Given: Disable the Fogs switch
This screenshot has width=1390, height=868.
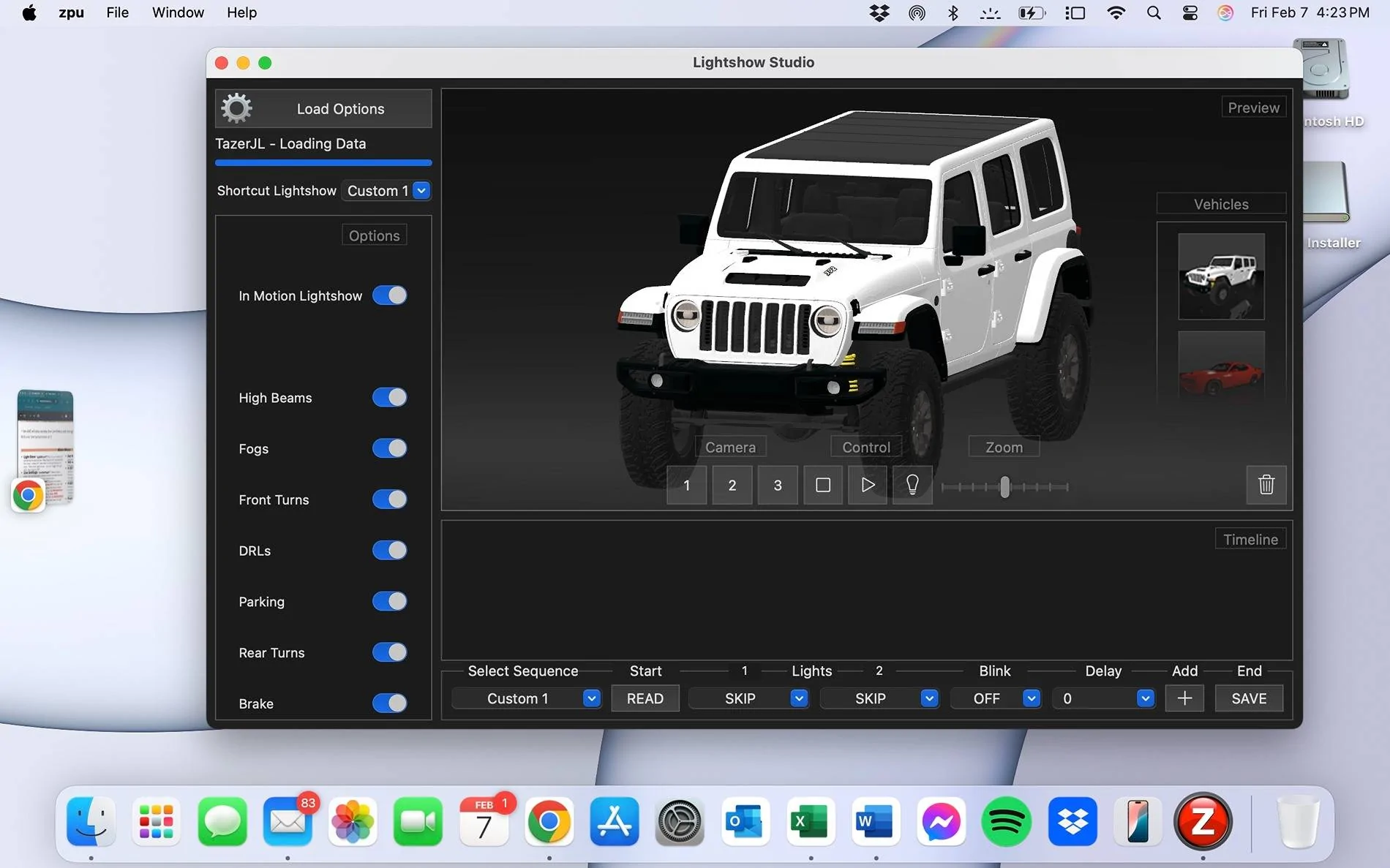Looking at the screenshot, I should pyautogui.click(x=389, y=448).
